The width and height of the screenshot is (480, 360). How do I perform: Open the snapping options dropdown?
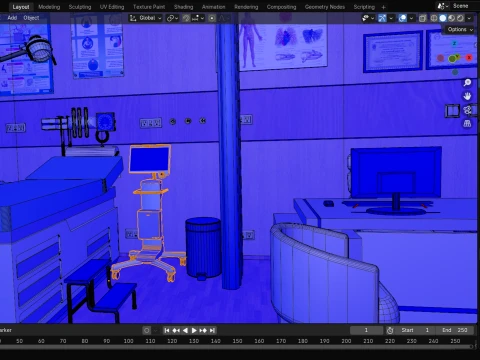tap(198, 18)
